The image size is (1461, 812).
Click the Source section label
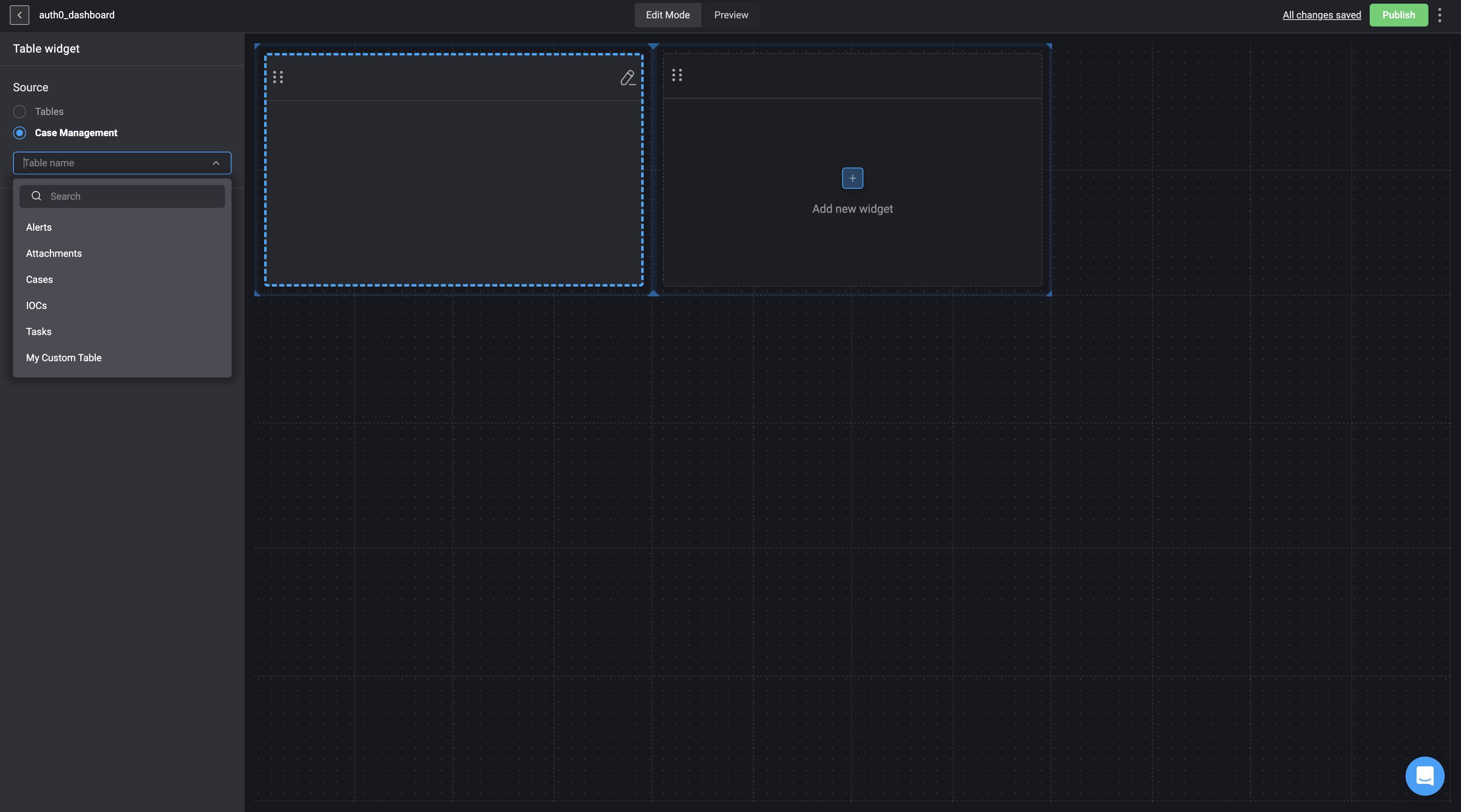31,87
